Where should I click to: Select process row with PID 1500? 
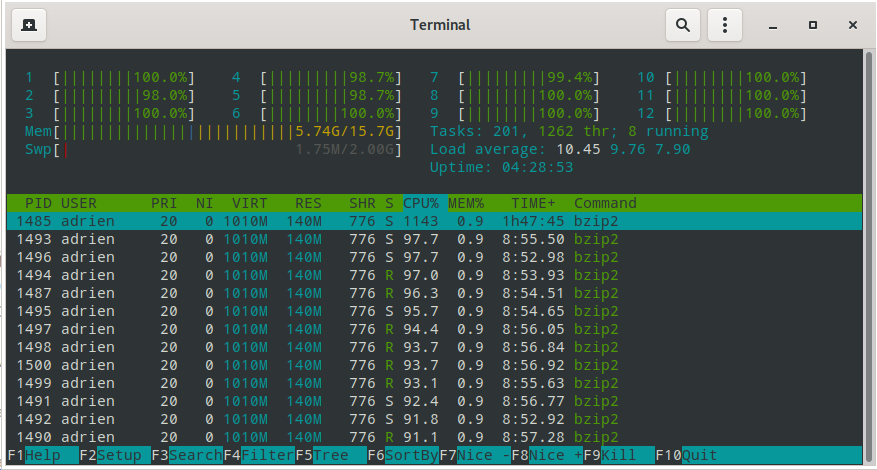coord(434,365)
